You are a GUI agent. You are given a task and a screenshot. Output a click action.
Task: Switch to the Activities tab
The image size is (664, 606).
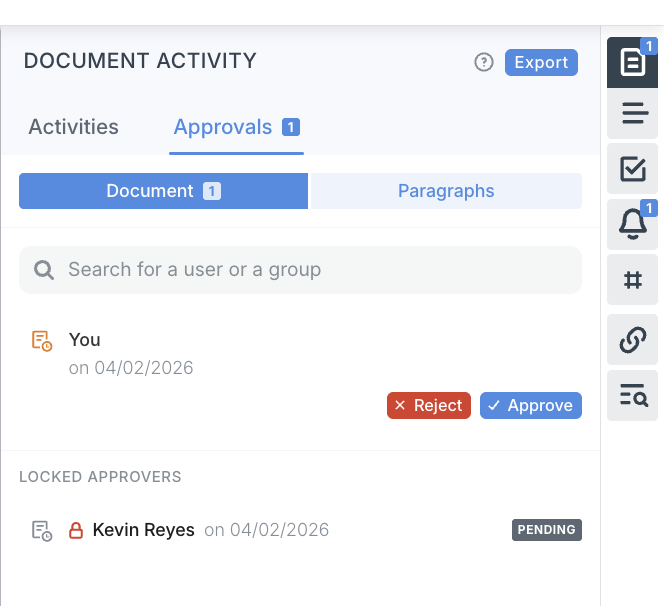74,127
